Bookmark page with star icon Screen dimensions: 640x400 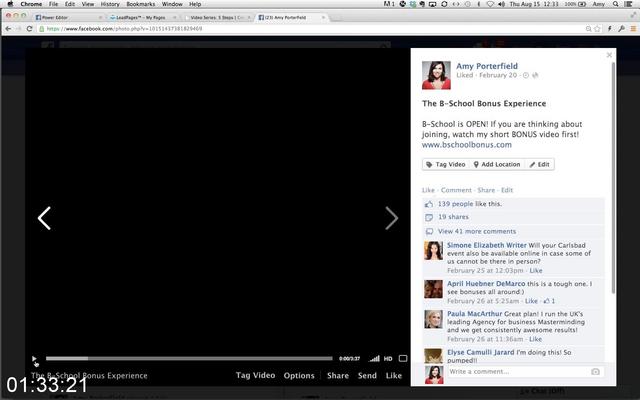click(x=598, y=29)
